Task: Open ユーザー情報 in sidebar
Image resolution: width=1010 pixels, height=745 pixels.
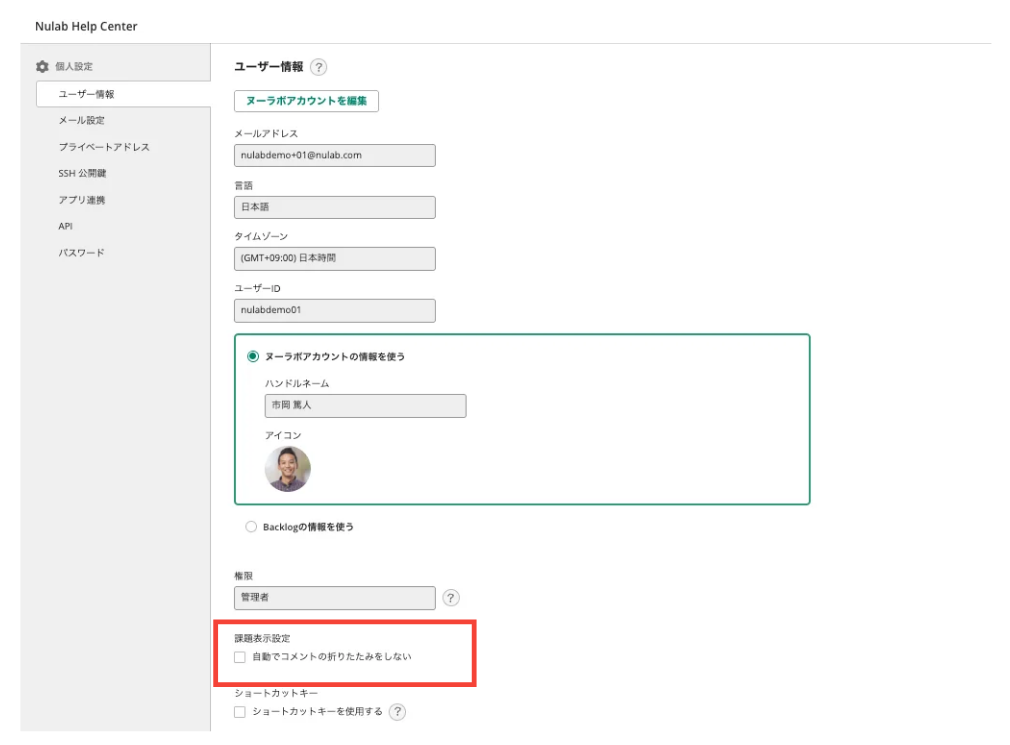Action: pyautogui.click(x=123, y=94)
